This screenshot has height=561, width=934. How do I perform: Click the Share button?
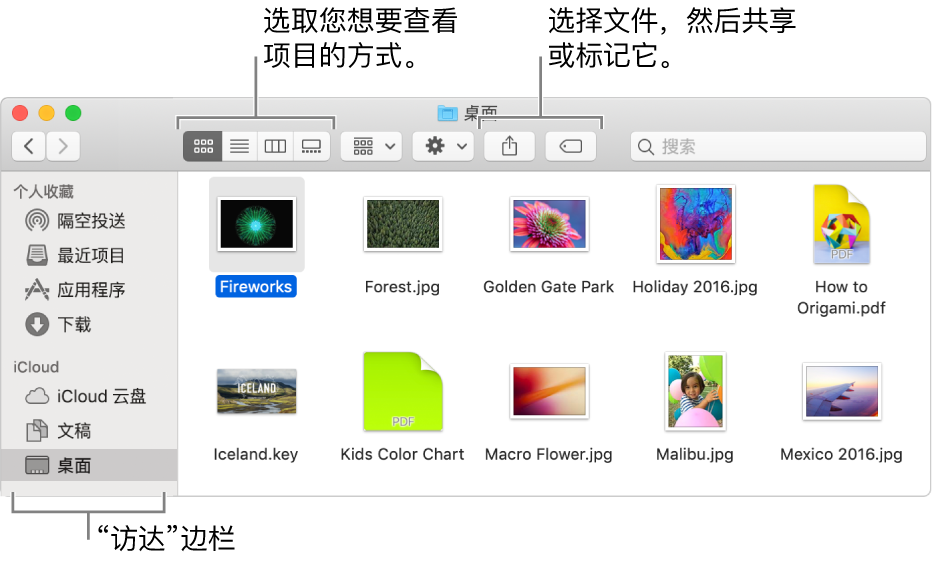509,147
